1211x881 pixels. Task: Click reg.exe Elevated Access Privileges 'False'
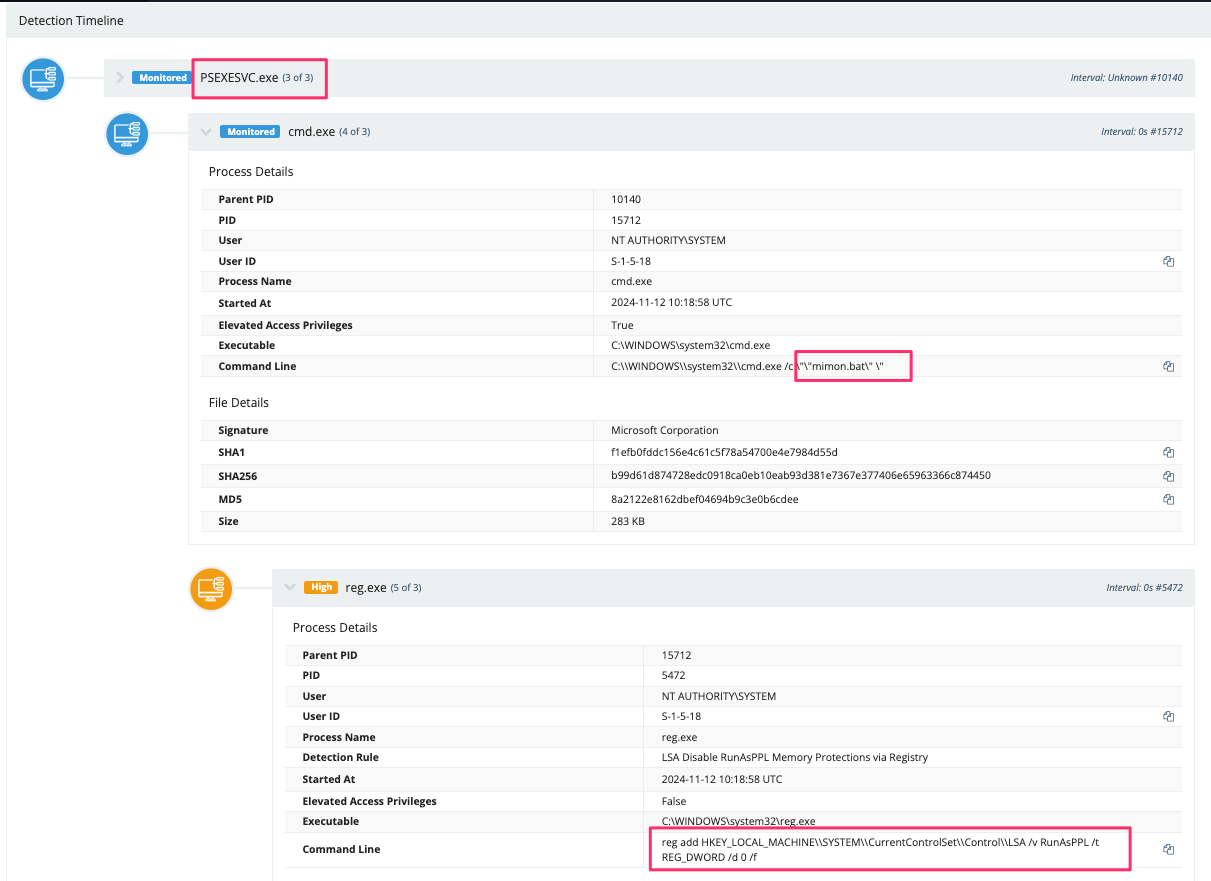coord(674,801)
